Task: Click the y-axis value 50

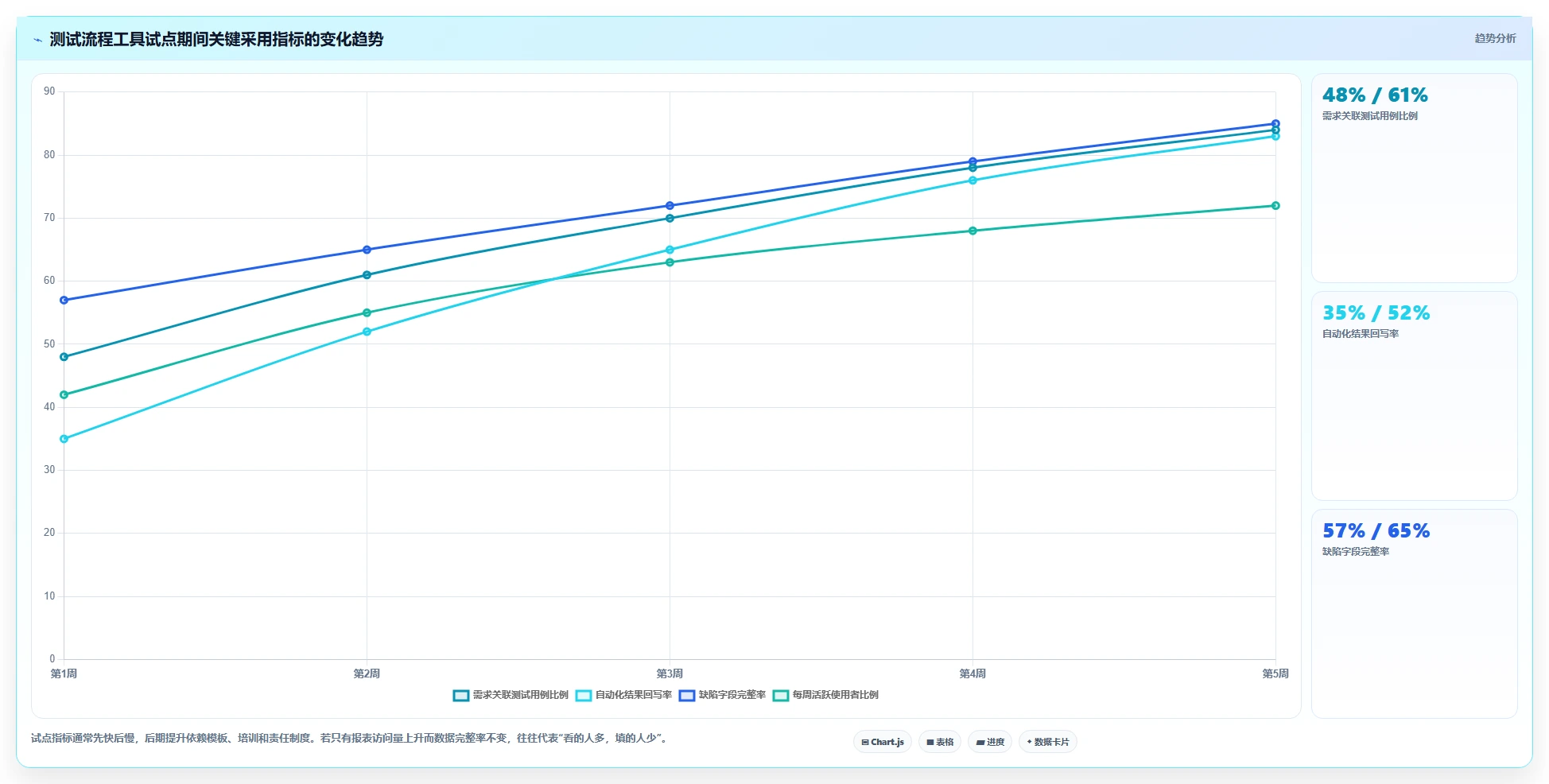Action: (x=49, y=344)
